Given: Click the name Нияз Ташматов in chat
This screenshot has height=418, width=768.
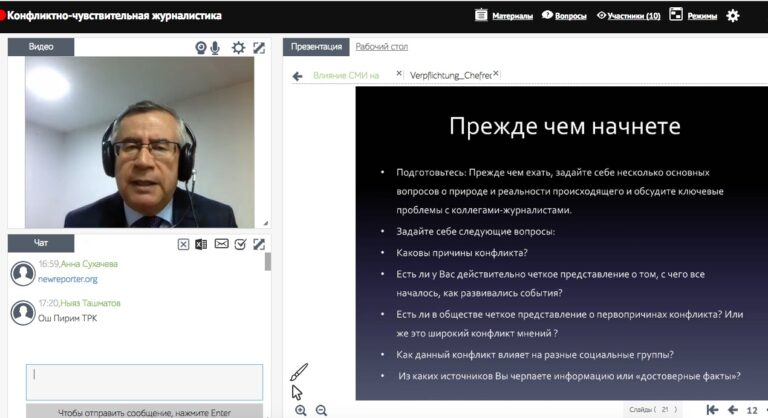Looking at the screenshot, I should coord(90,303).
